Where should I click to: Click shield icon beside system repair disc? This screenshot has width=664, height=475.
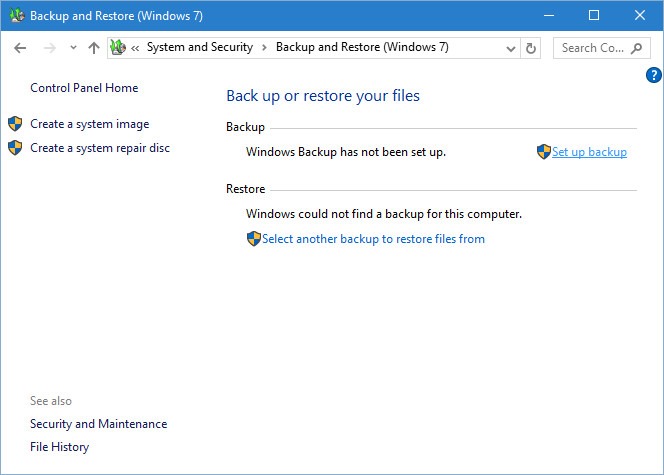pos(15,148)
